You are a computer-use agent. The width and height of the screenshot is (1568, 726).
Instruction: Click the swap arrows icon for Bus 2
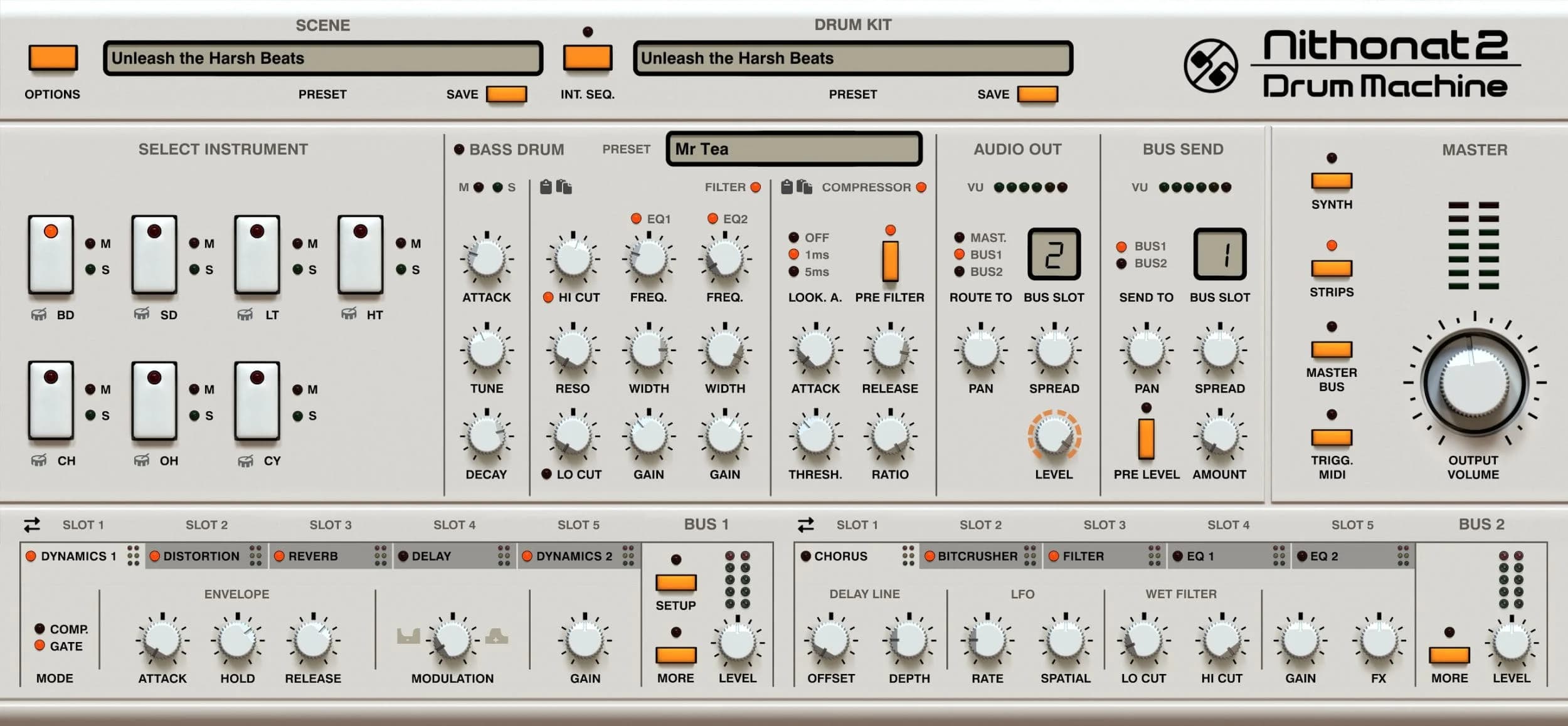806,524
